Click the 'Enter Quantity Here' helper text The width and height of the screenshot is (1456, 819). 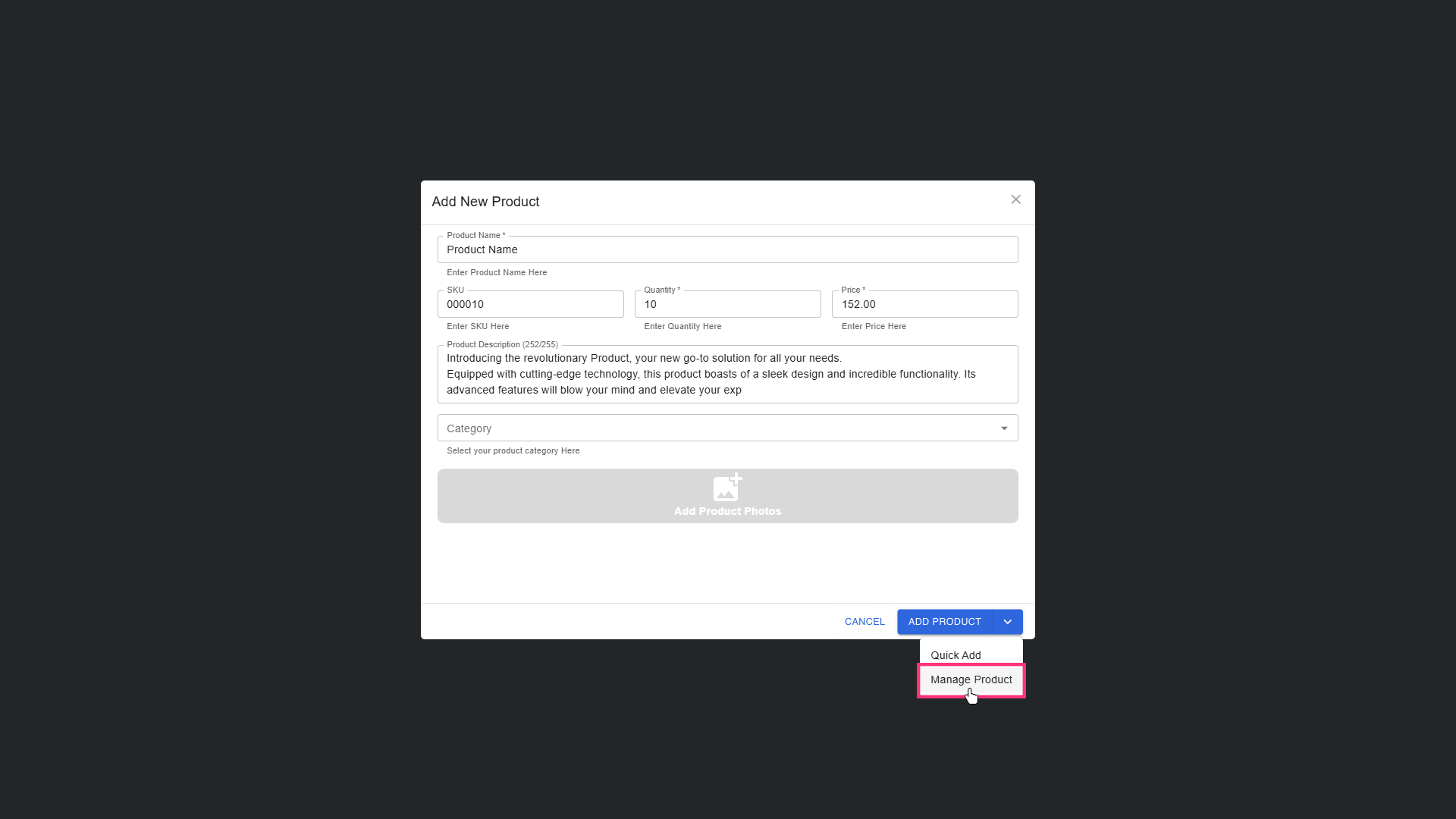[682, 326]
